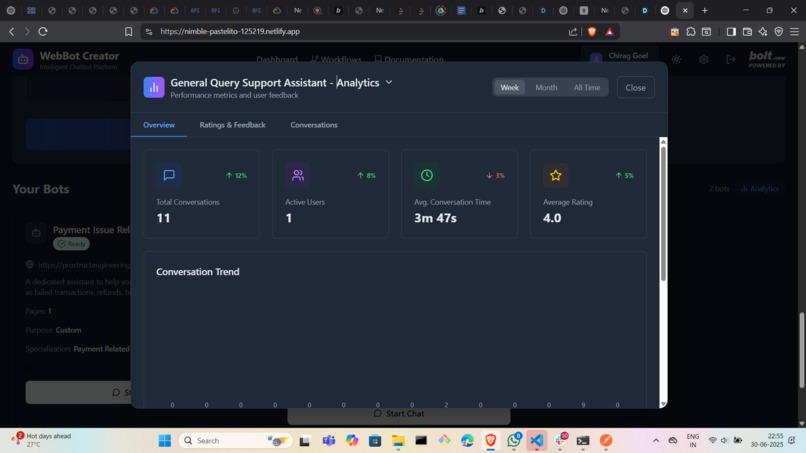The image size is (806, 453).
Task: Click the Conversation Trend heading
Action: pyautogui.click(x=198, y=271)
